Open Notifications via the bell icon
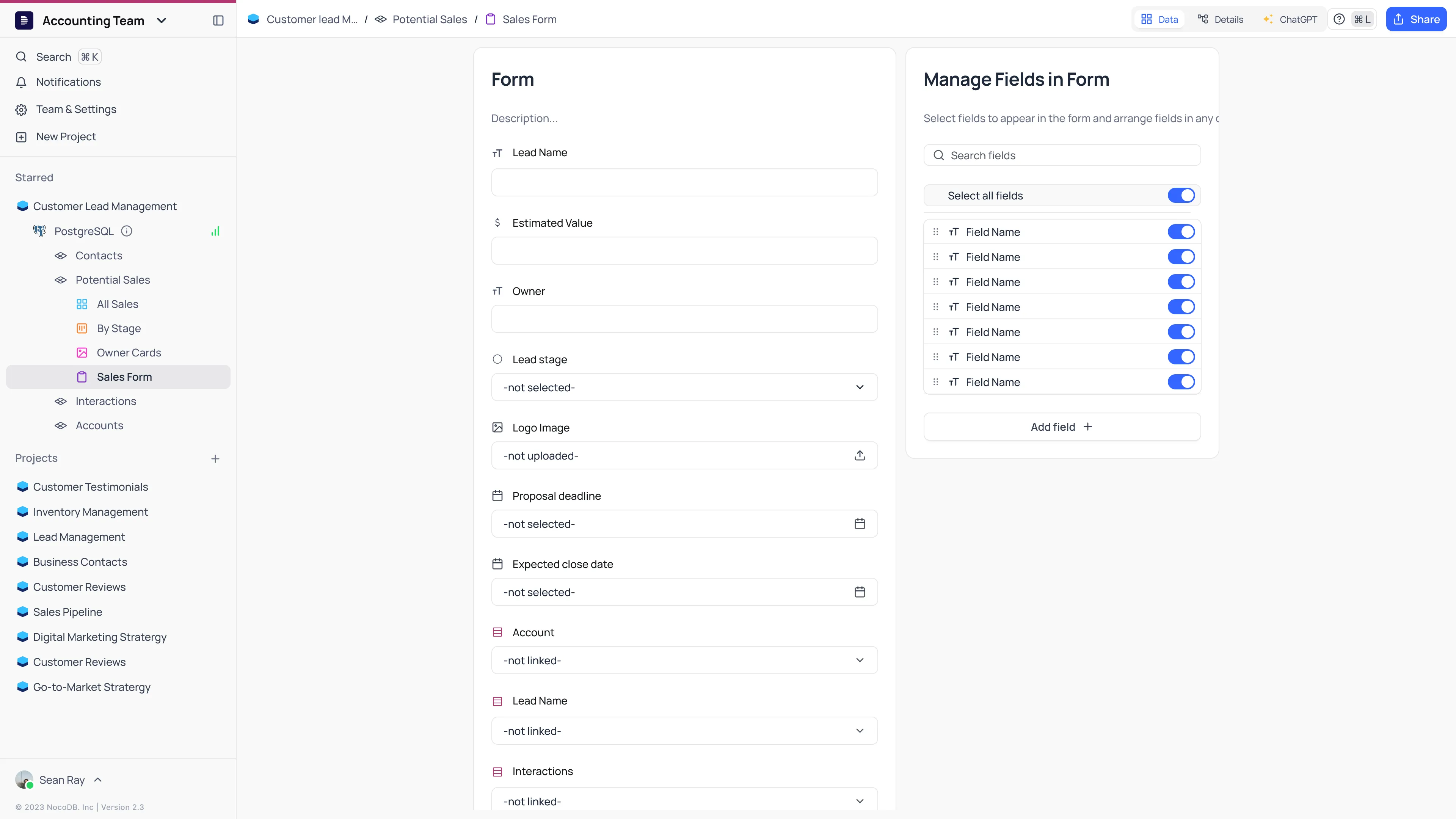1456x819 pixels. [22, 82]
